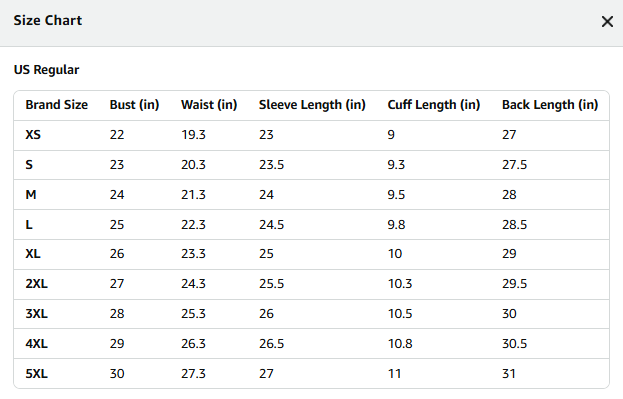Click the 10.8 cuff length for 4XL

[x=400, y=343]
